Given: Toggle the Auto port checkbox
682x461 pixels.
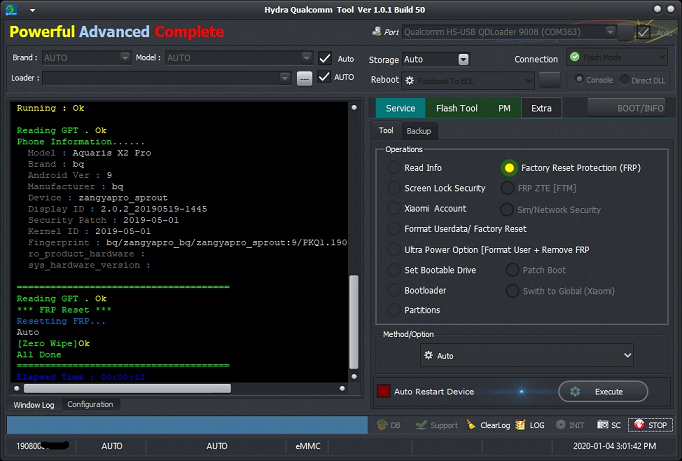Looking at the screenshot, I should pyautogui.click(x=643, y=32).
